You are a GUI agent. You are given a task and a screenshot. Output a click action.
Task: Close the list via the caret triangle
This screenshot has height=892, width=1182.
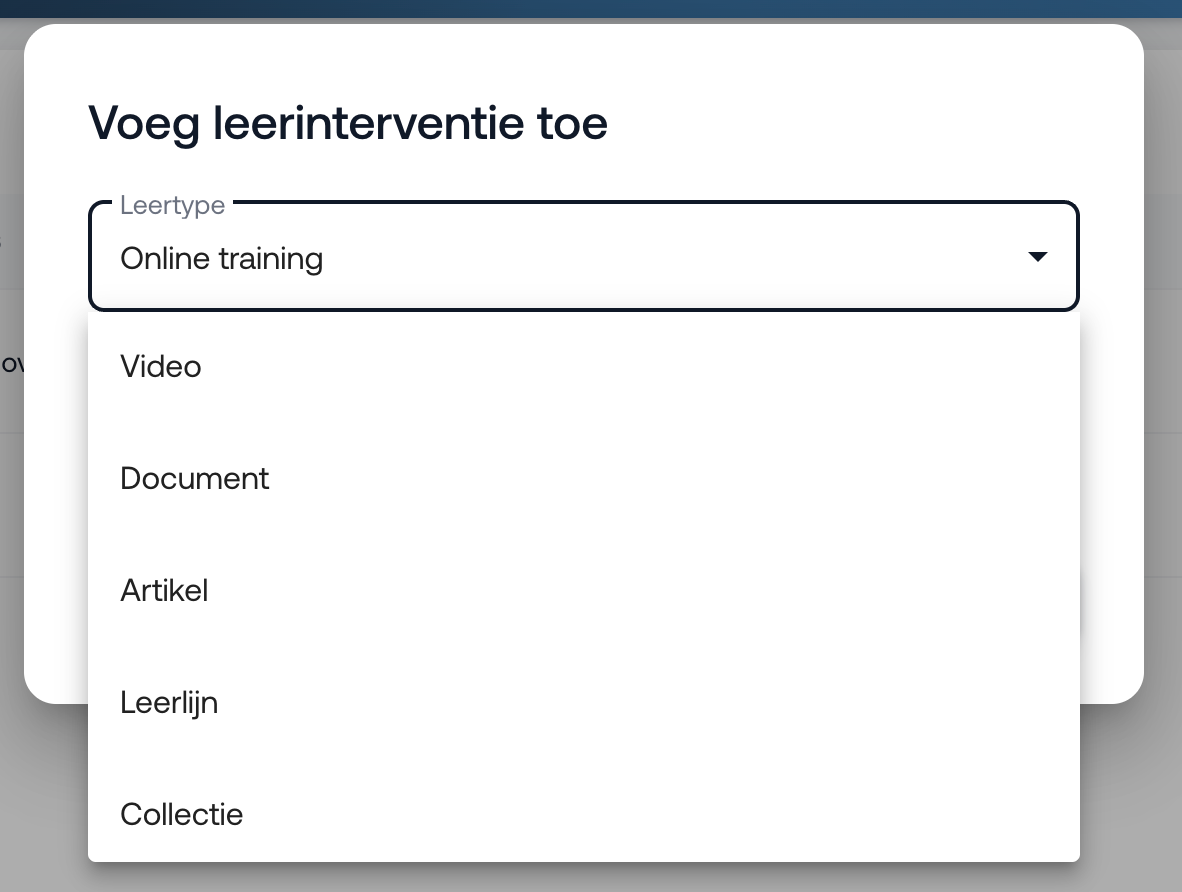point(1037,258)
